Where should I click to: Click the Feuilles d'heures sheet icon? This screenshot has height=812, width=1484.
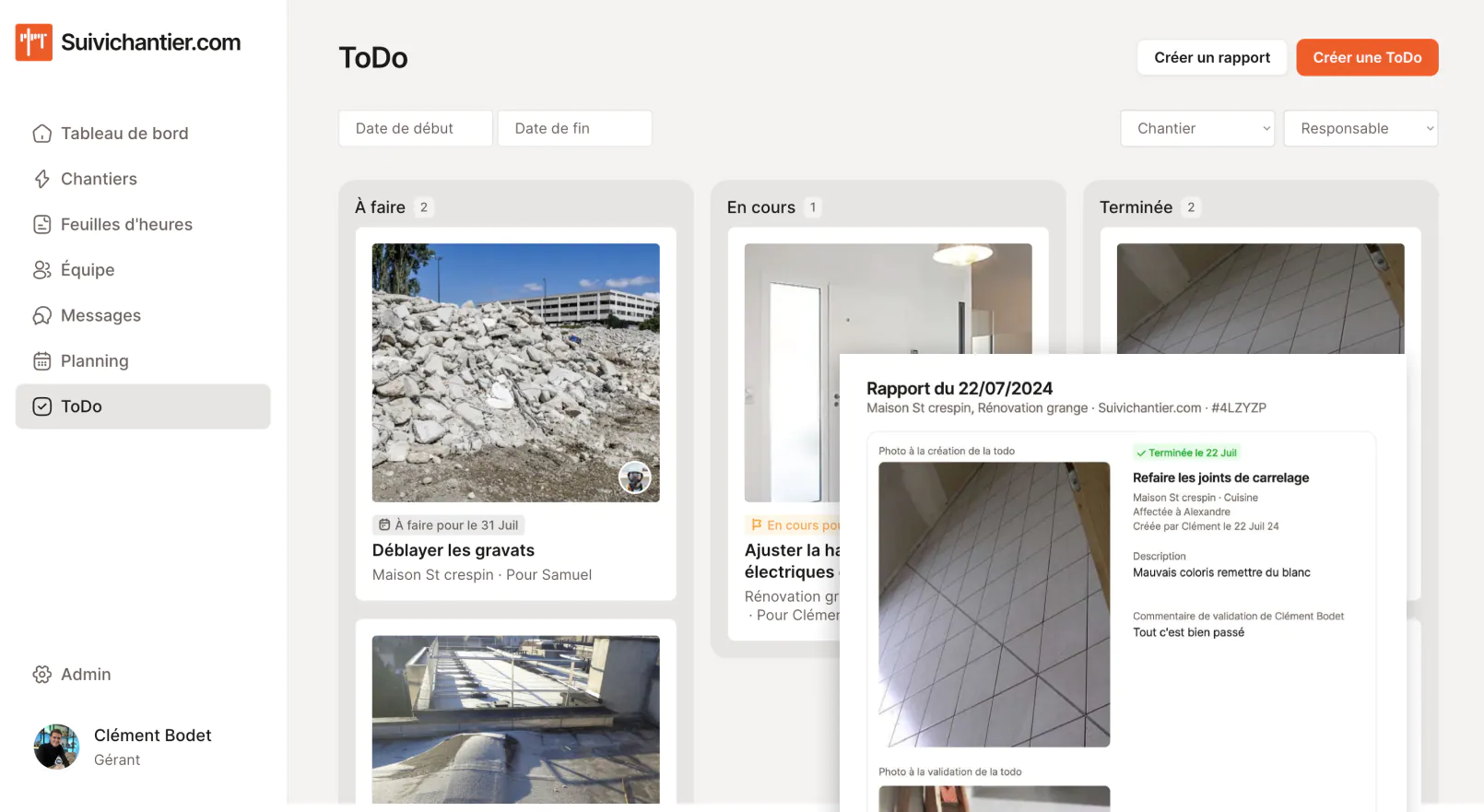click(x=41, y=224)
